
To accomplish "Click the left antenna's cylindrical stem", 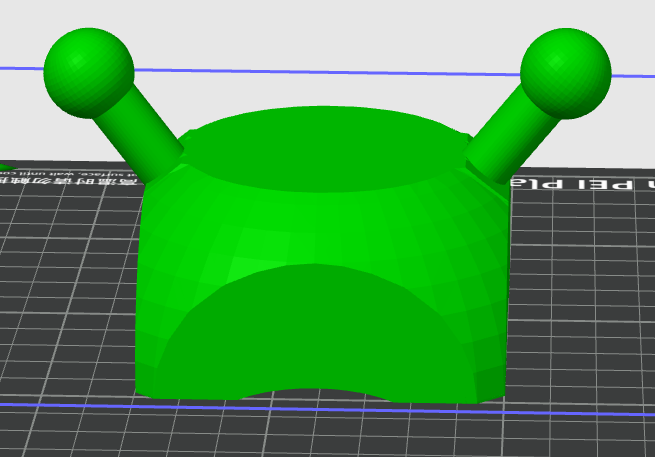I will [x=138, y=135].
